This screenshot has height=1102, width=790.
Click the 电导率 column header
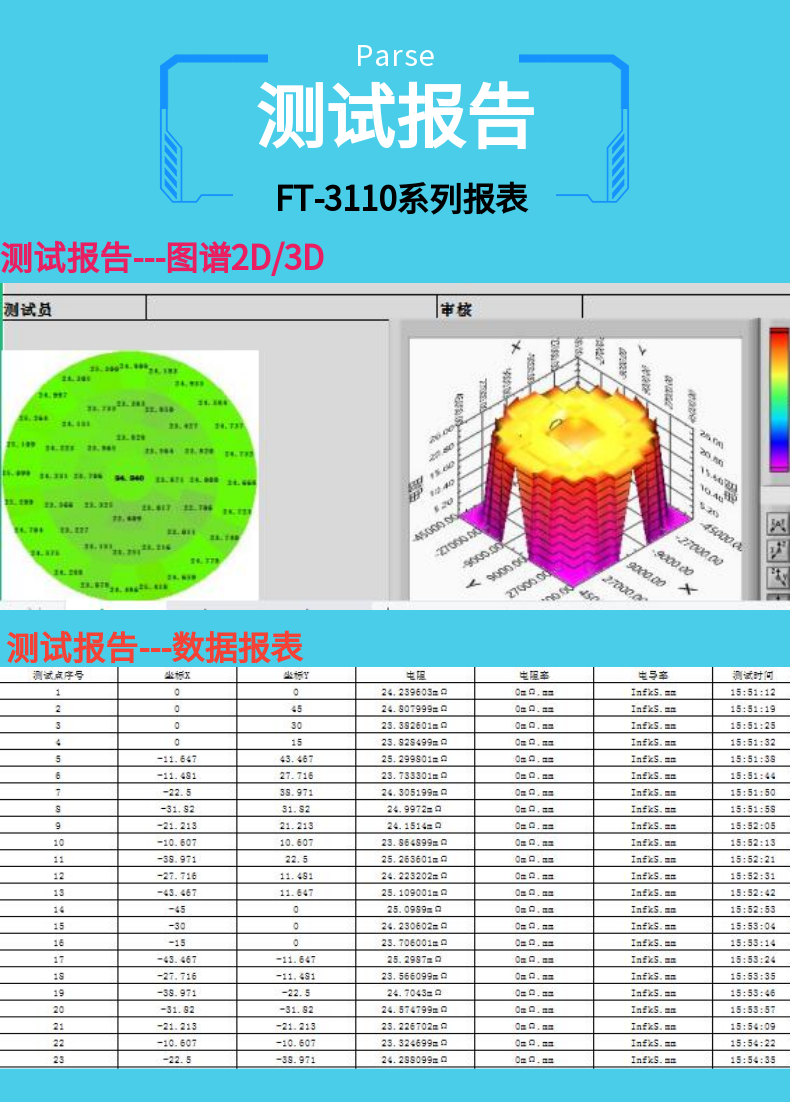pyautogui.click(x=653, y=675)
